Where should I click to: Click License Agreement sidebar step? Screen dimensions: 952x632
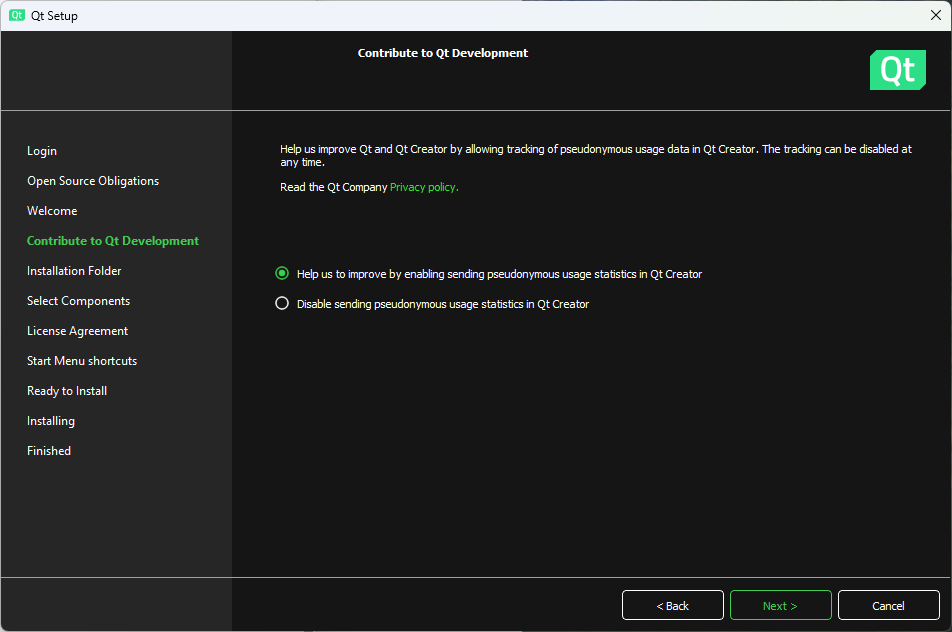pyautogui.click(x=78, y=331)
